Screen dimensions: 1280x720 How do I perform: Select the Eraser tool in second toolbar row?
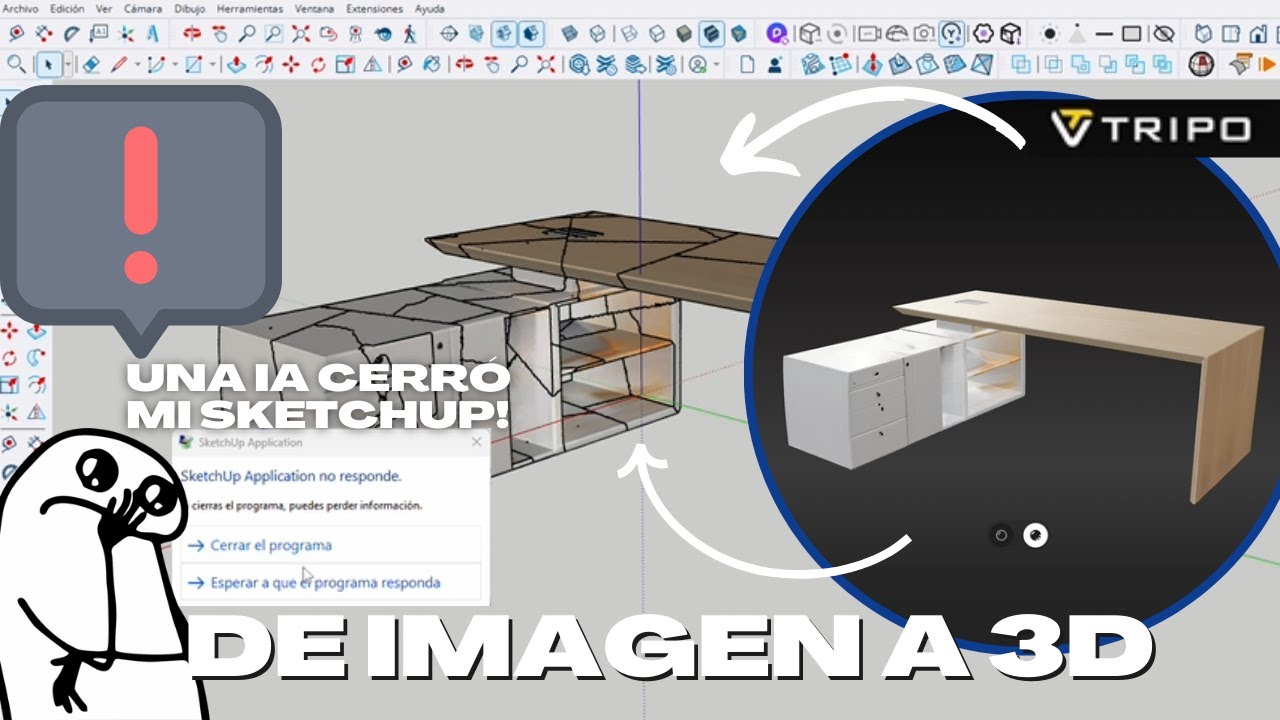pyautogui.click(x=91, y=65)
